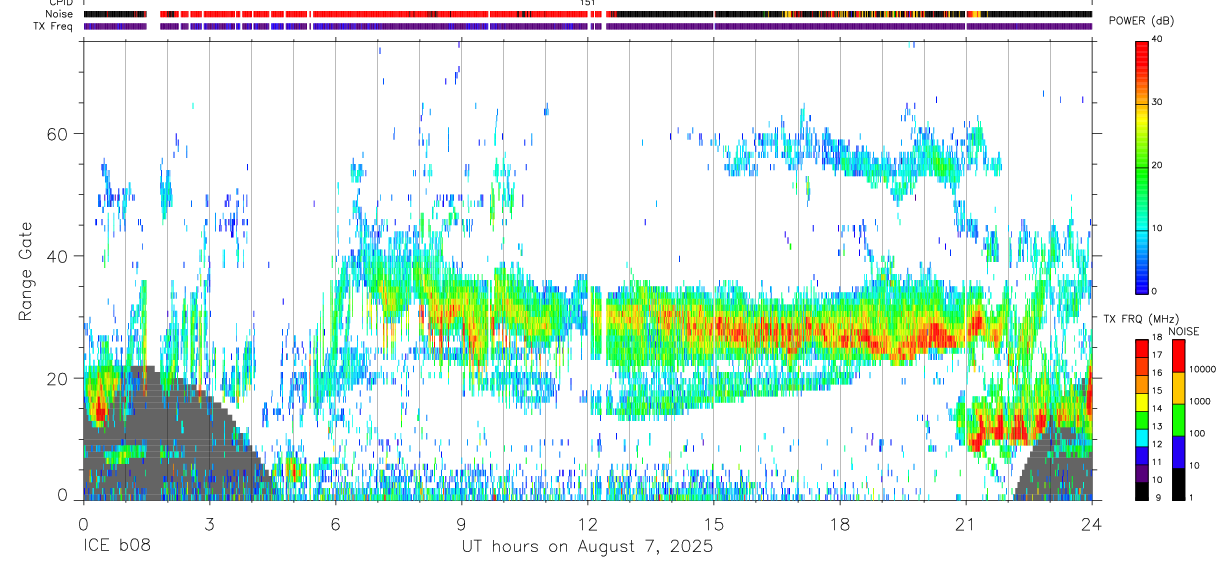Click the 1000 label on NOISE legend
1228x567 pixels.
coord(1198,401)
